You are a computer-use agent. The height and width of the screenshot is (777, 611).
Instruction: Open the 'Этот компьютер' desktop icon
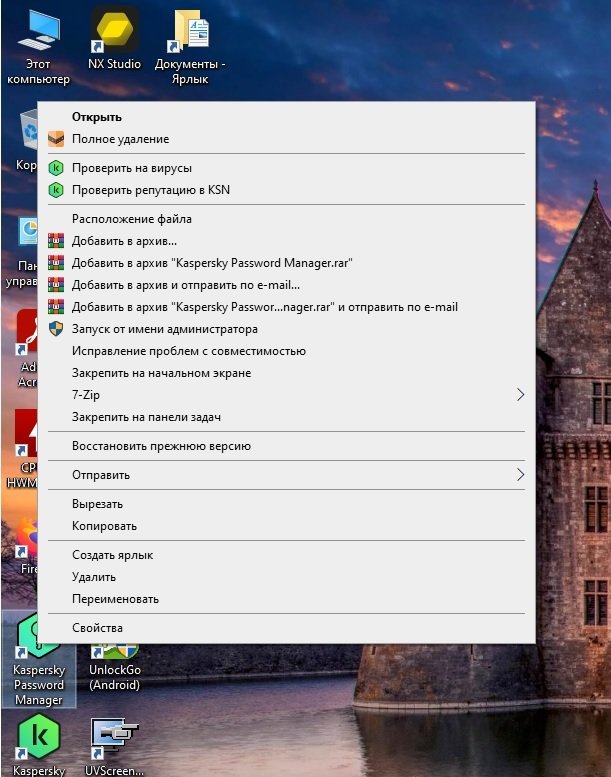pos(38,47)
